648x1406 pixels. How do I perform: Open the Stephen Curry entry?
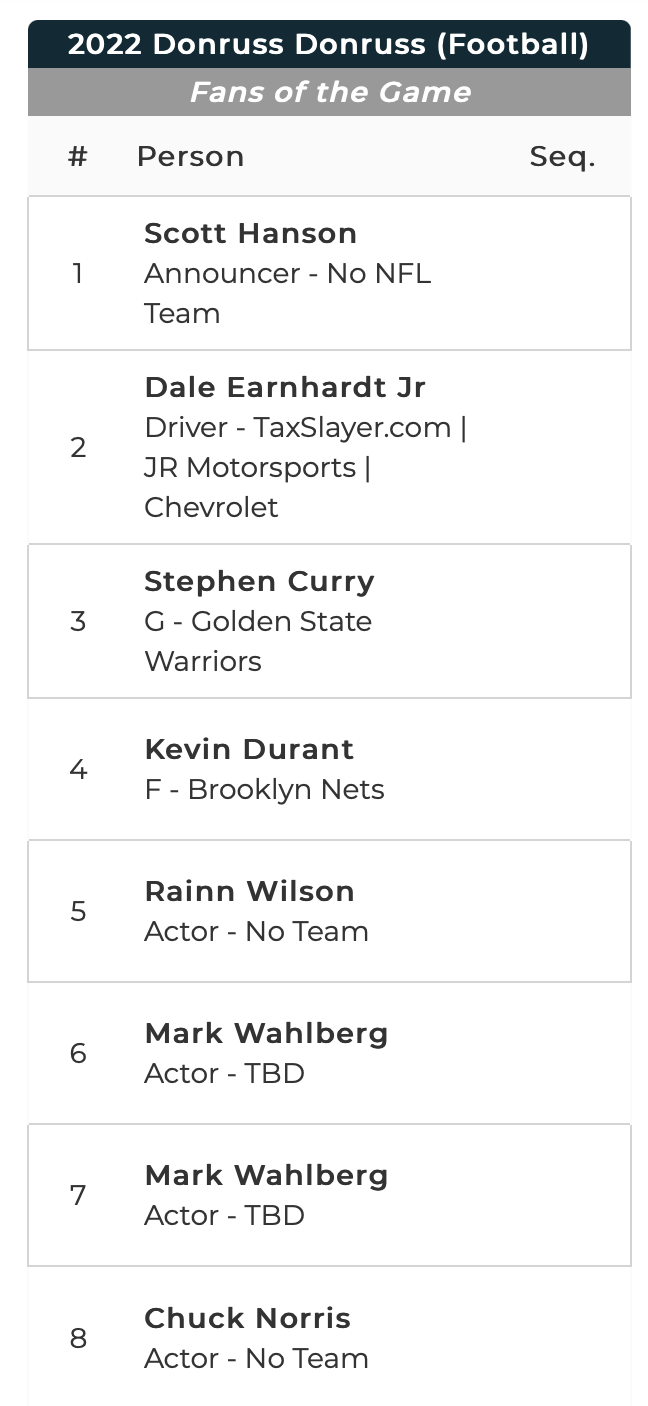tap(259, 581)
